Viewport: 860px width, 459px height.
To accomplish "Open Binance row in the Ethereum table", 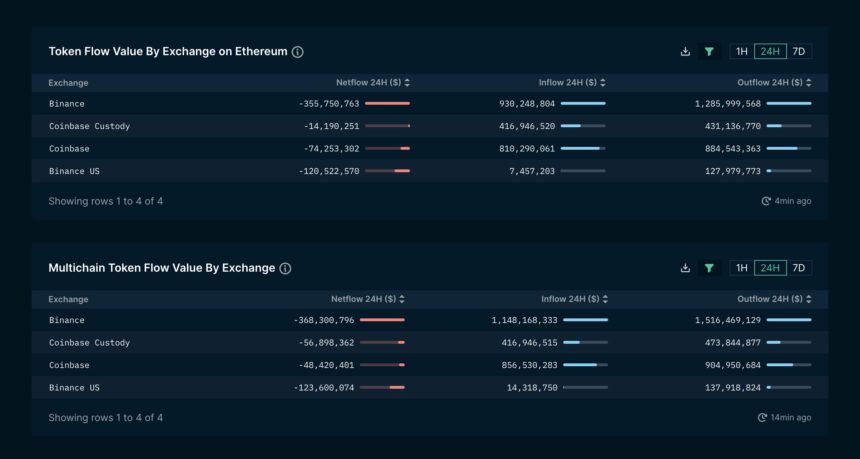I will click(67, 104).
